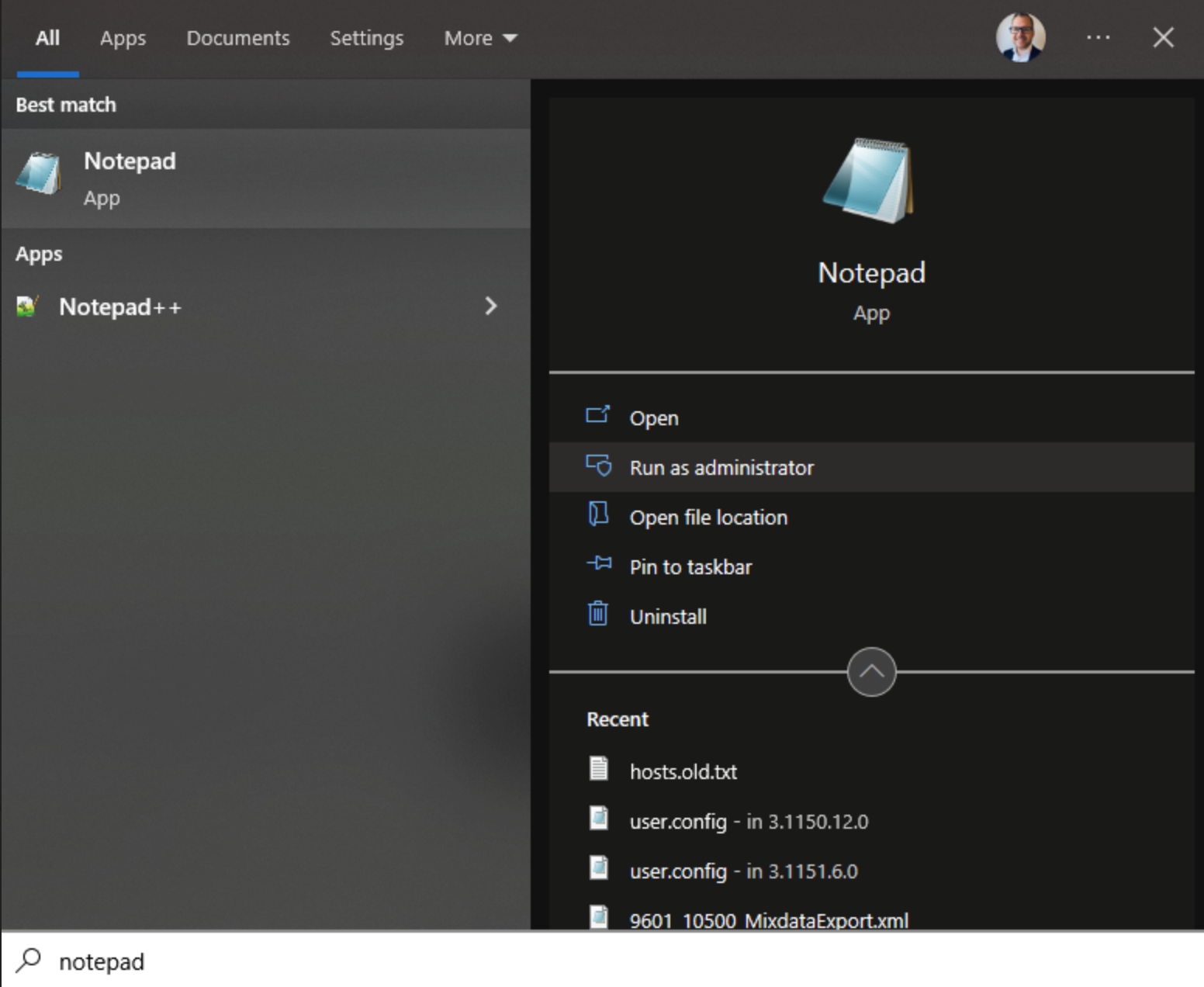The image size is (1204, 987).
Task: Click the file icon for user.config 3.1151.6.0
Action: point(599,868)
